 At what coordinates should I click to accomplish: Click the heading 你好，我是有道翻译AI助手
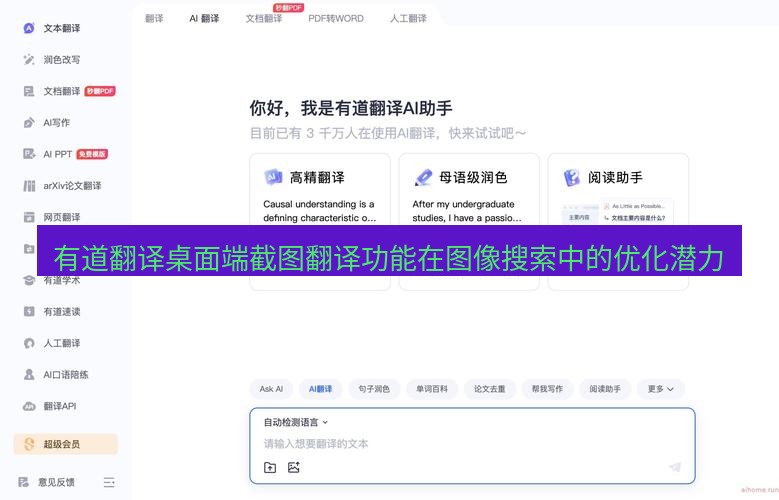351,108
